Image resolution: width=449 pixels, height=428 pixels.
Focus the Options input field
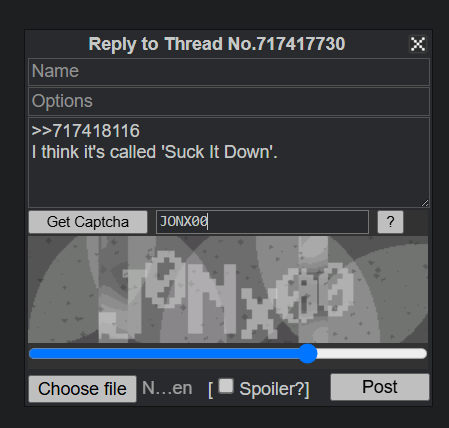tap(229, 101)
